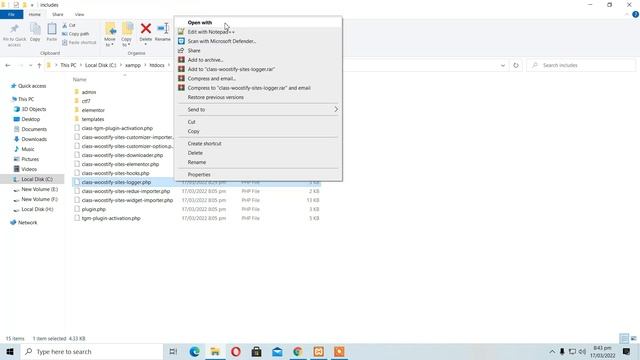Select 3D Objects in navigation pane
640x360 pixels.
(x=34, y=109)
